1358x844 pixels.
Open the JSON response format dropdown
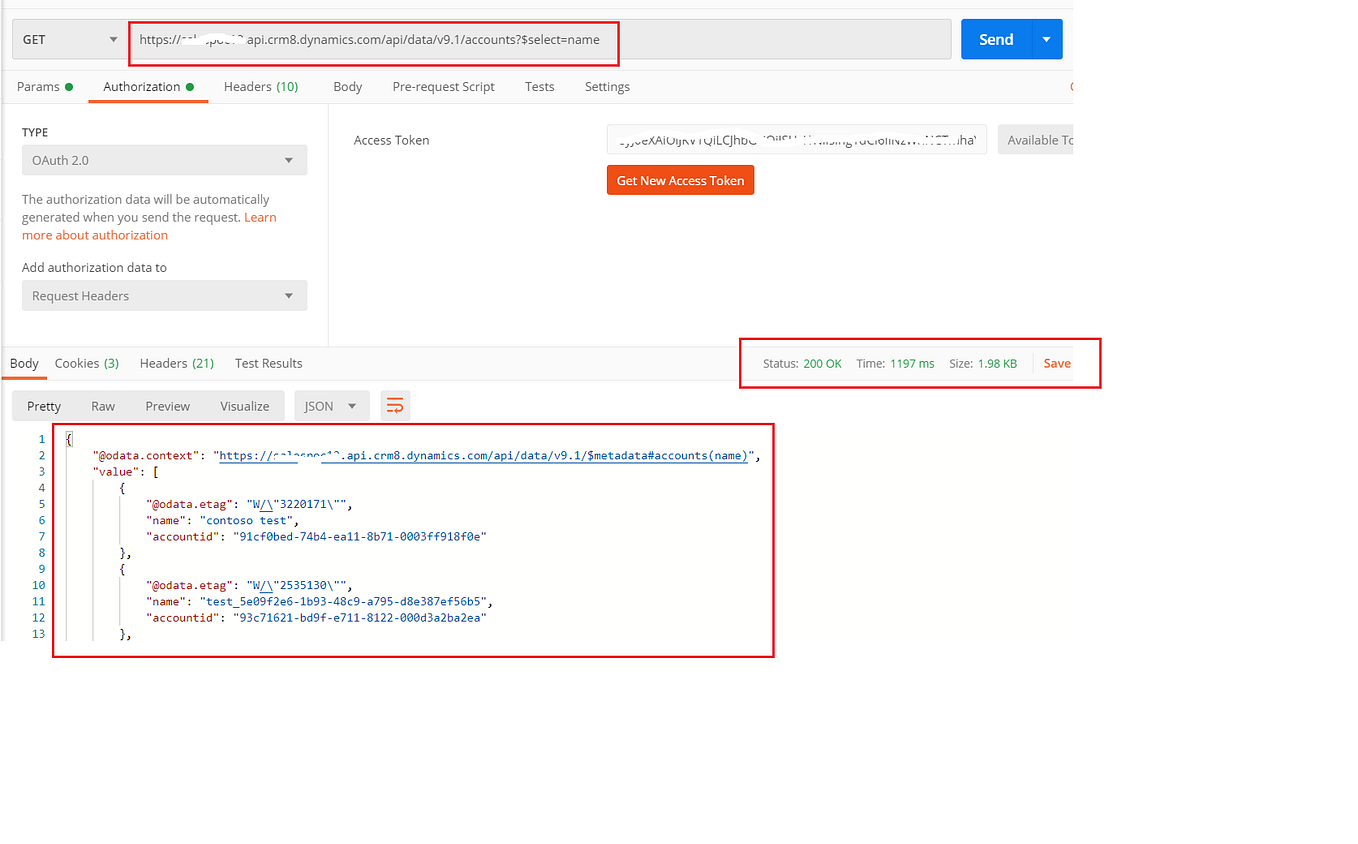tap(330, 405)
